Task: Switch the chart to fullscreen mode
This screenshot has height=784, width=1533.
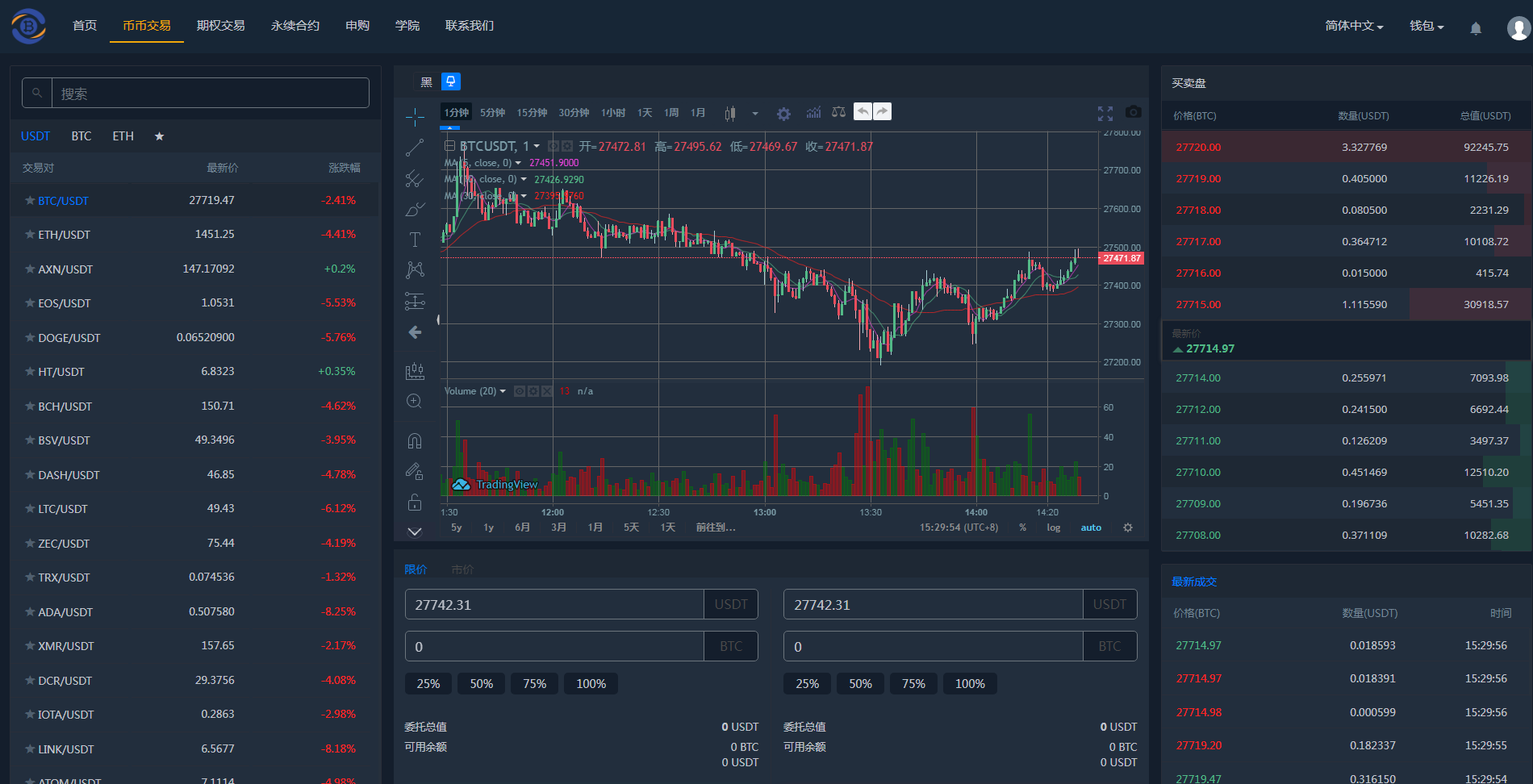Action: pyautogui.click(x=1105, y=114)
